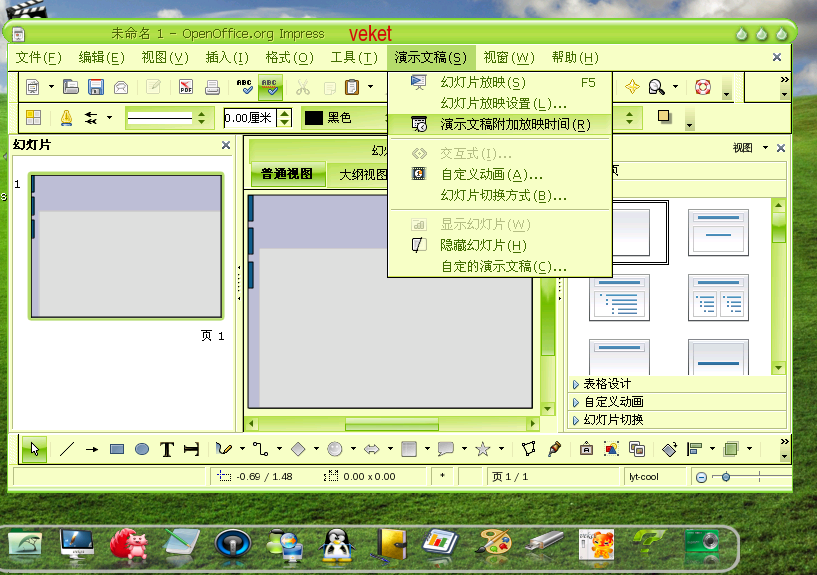Choose 隐藏幻灯片(H) menu entry

click(500, 245)
